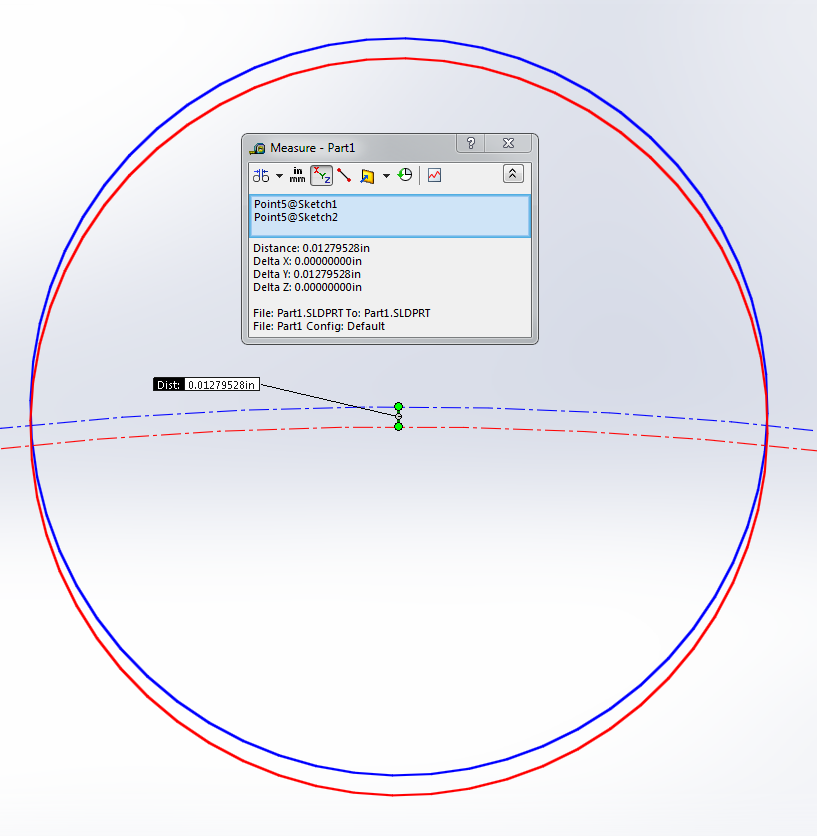The height and width of the screenshot is (836, 817).
Task: Click the lower green point on red centerline
Action: pos(399,427)
